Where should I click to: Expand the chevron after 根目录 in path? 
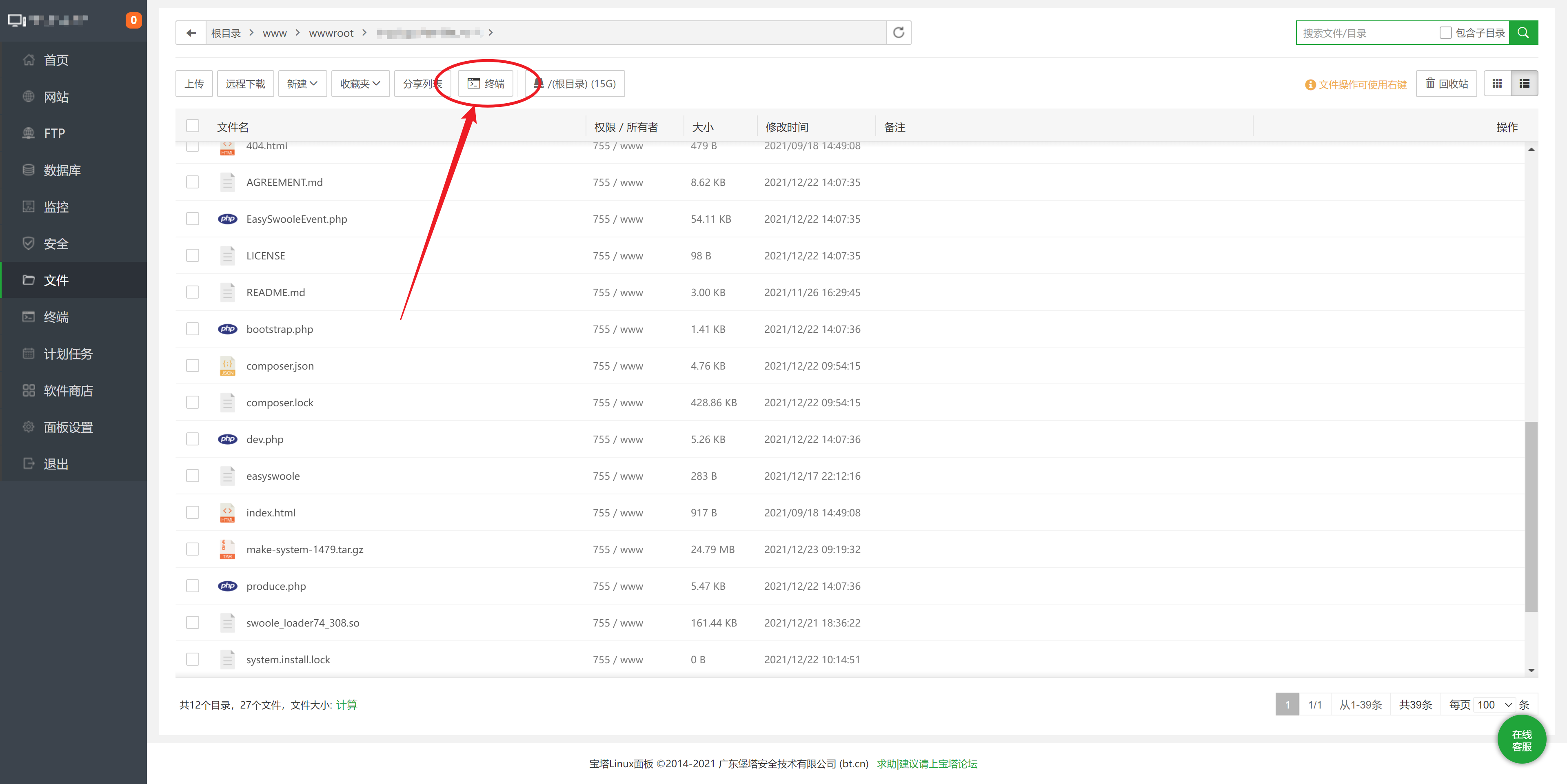tap(251, 32)
